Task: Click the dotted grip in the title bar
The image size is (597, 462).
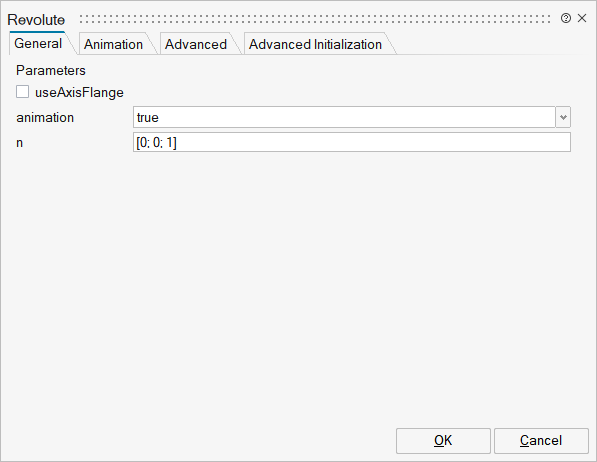Action: coord(315,19)
